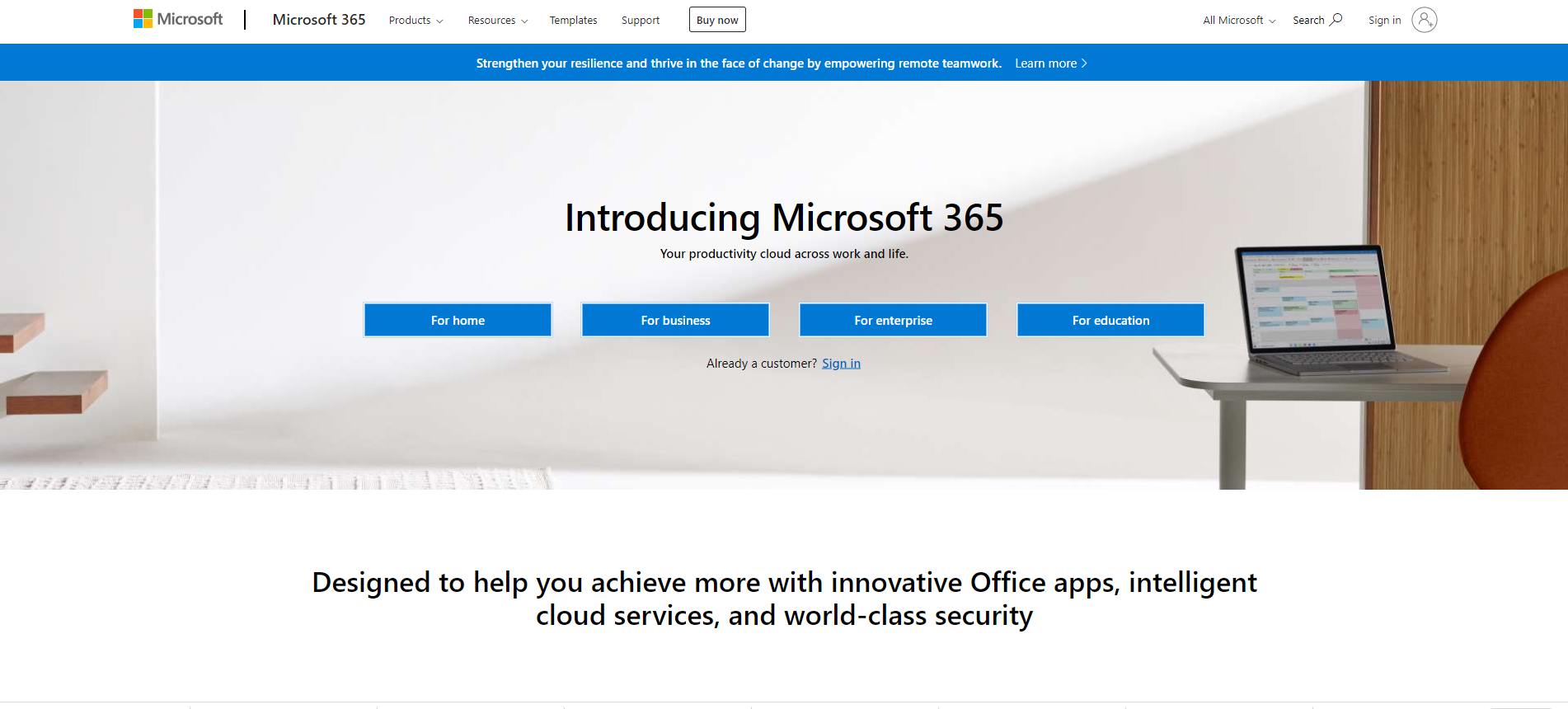Select the For home option

(458, 320)
